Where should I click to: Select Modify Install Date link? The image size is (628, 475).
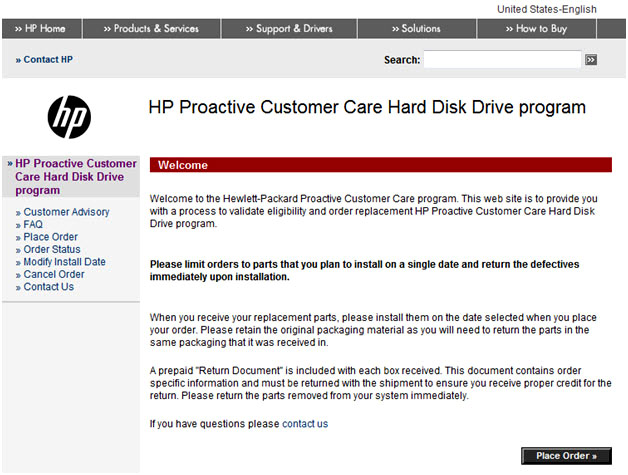(64, 262)
